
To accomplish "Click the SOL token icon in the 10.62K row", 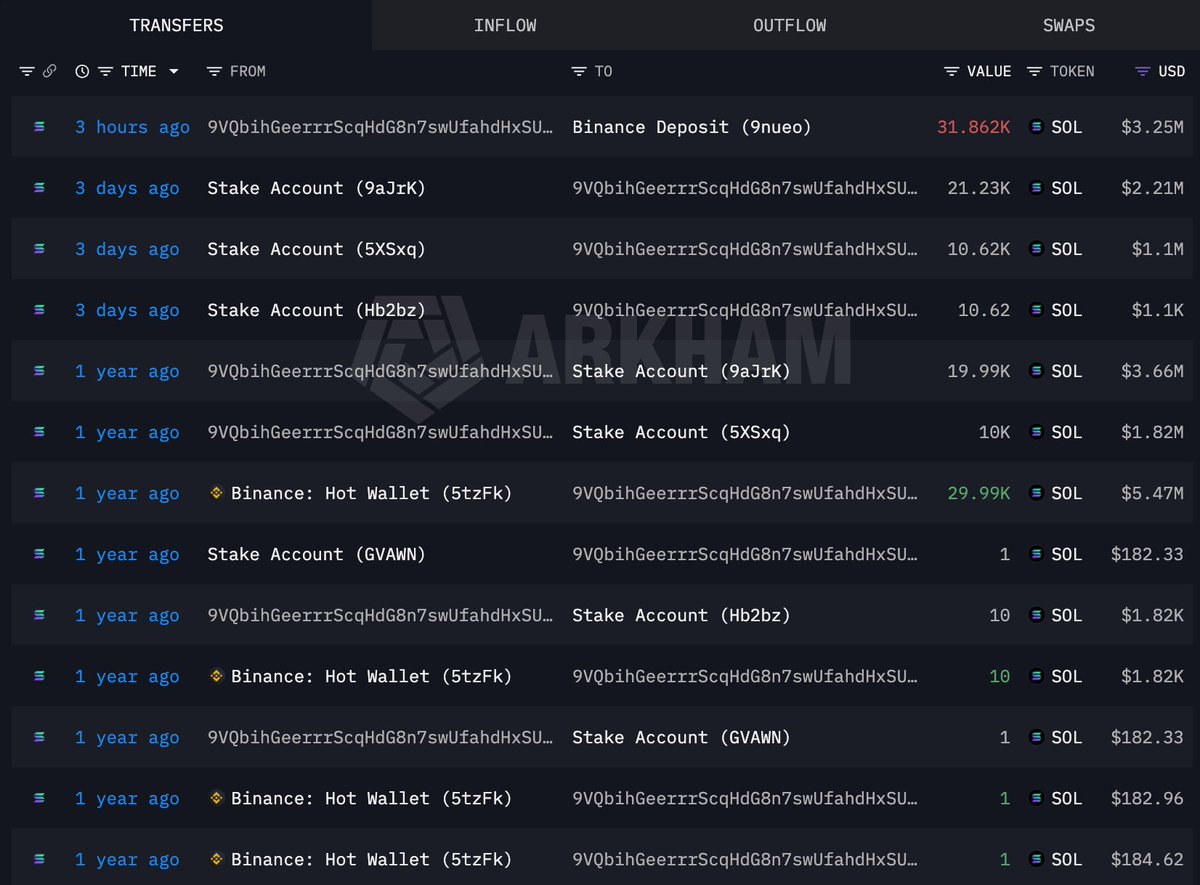I will 1036,249.
